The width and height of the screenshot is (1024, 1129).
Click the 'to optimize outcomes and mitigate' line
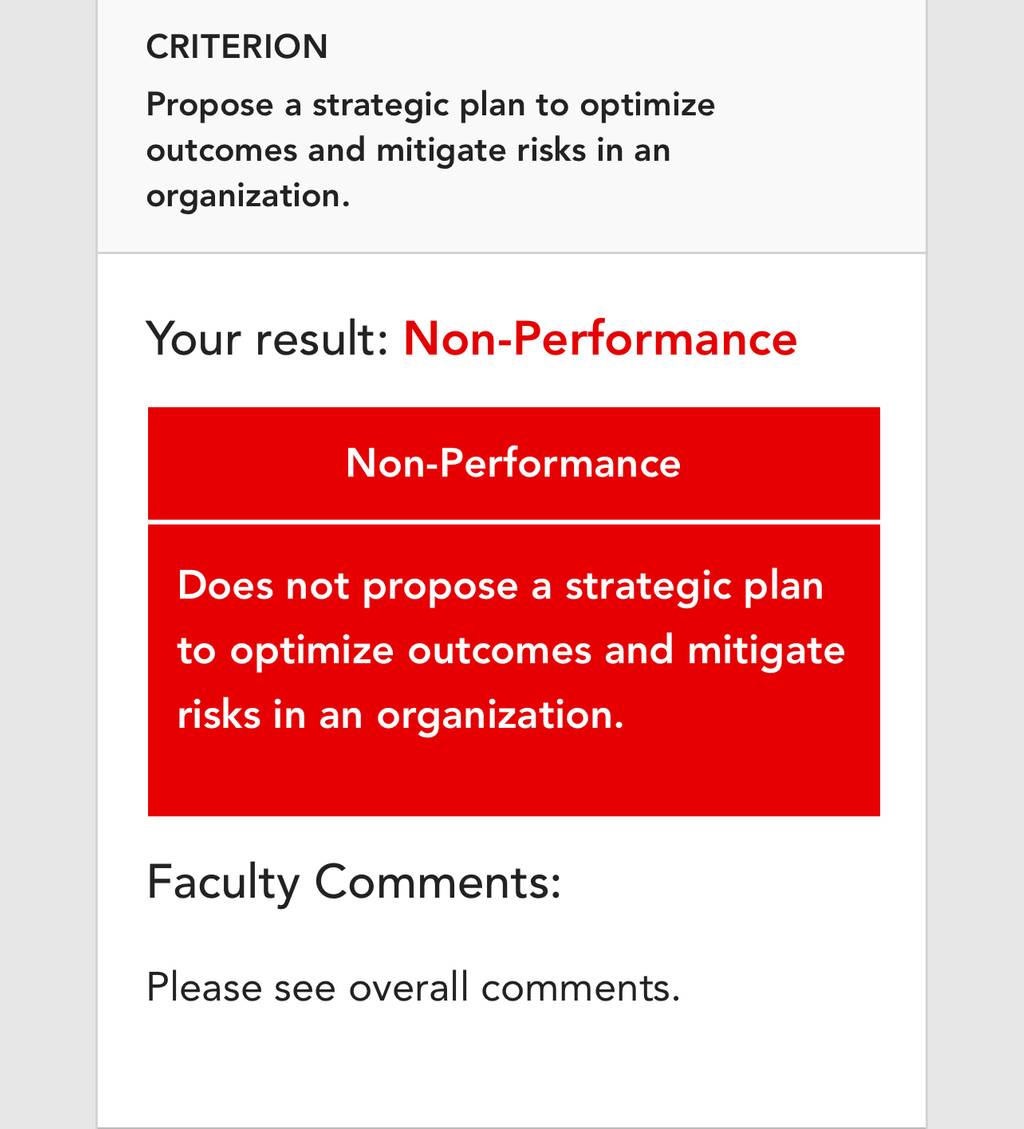(x=511, y=651)
